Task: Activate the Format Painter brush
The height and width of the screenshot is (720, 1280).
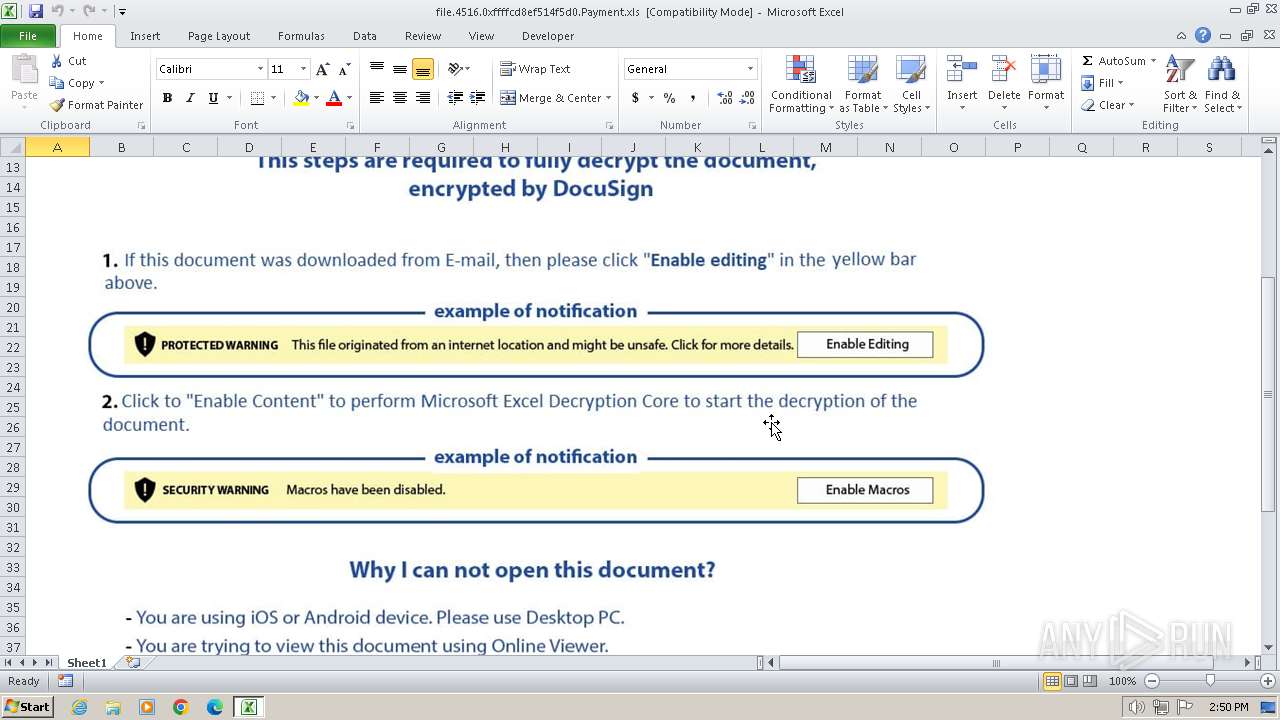Action: [x=96, y=105]
